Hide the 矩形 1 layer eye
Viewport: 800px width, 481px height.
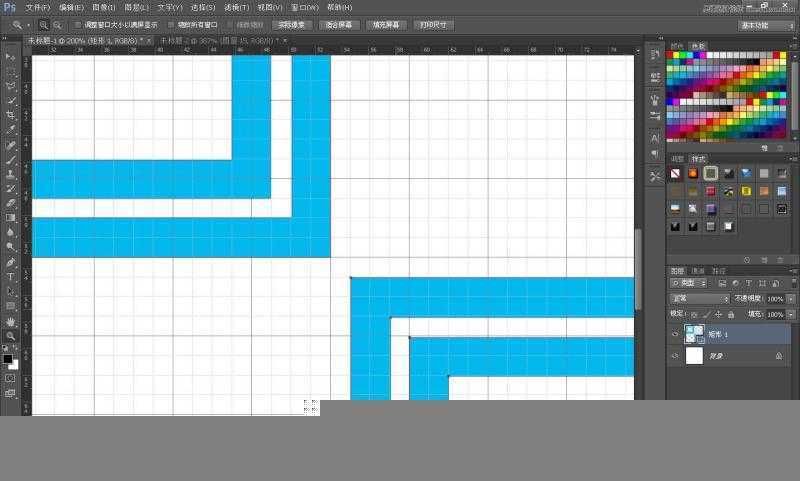pos(675,334)
